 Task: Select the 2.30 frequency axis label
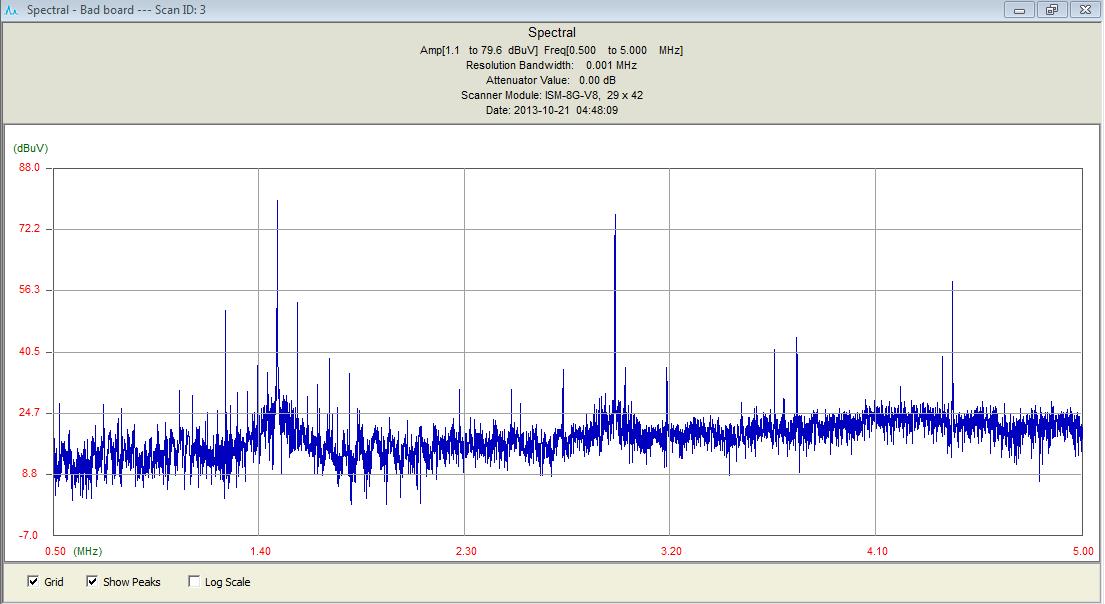[x=465, y=551]
